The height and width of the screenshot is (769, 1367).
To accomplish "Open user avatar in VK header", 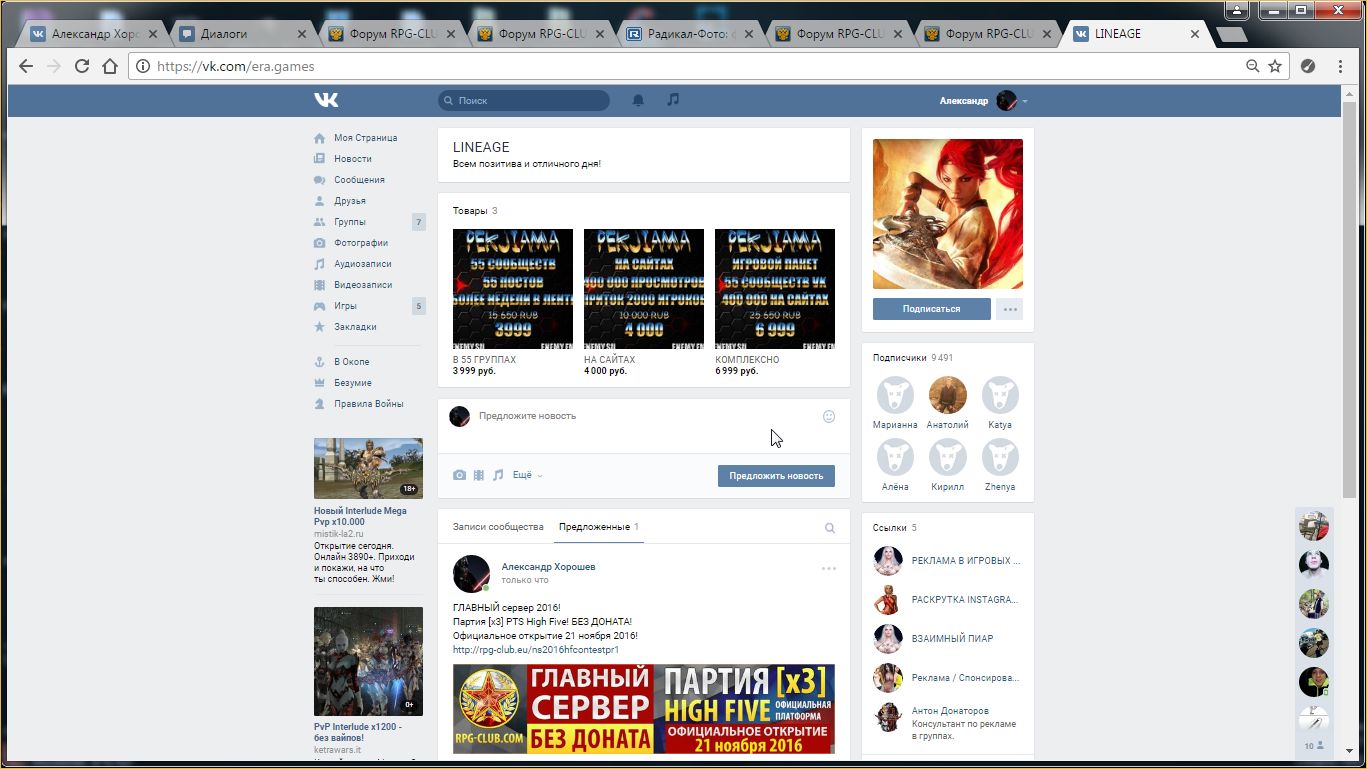I will pos(1006,100).
